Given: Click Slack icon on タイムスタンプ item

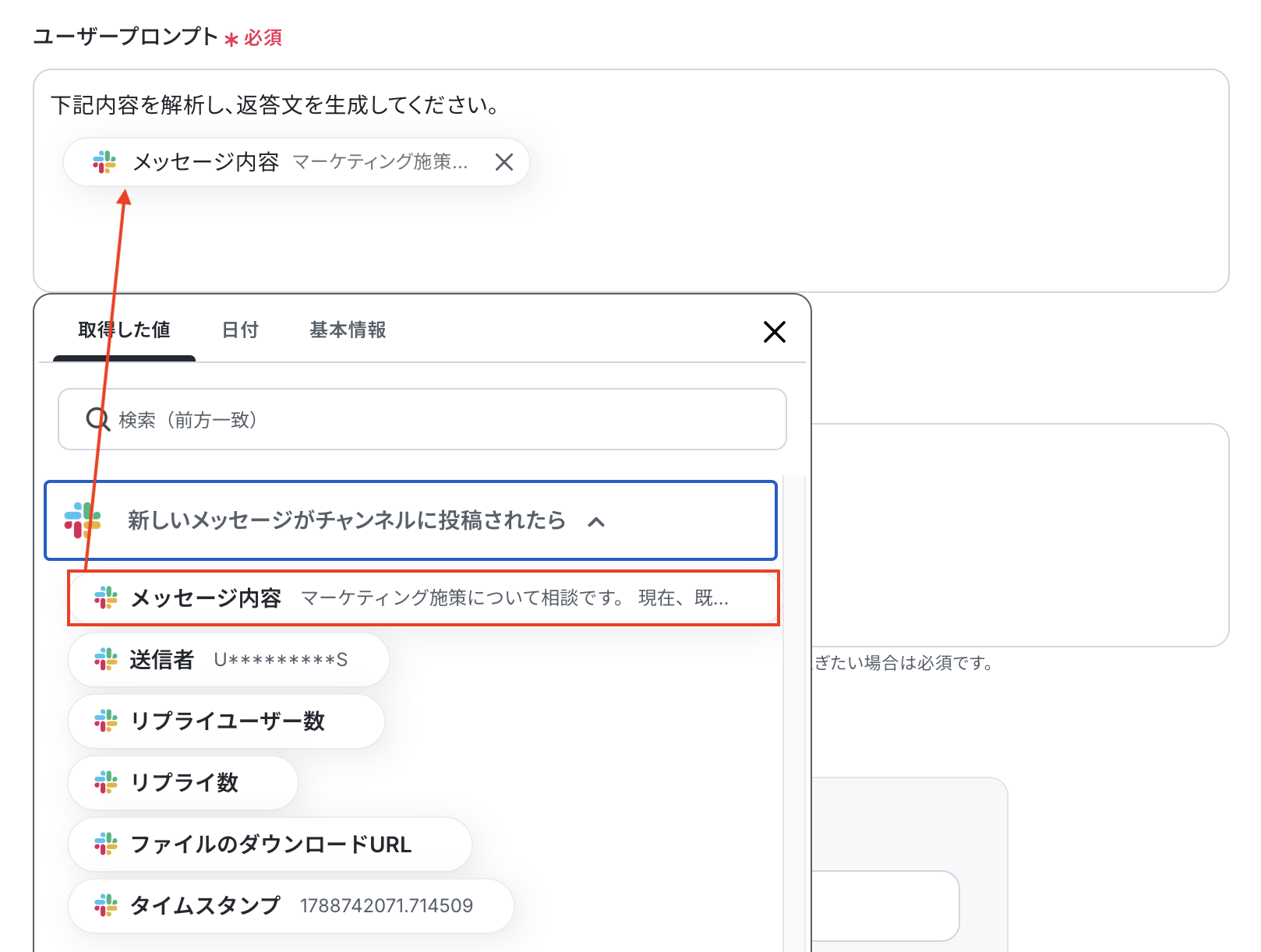Looking at the screenshot, I should 106,905.
